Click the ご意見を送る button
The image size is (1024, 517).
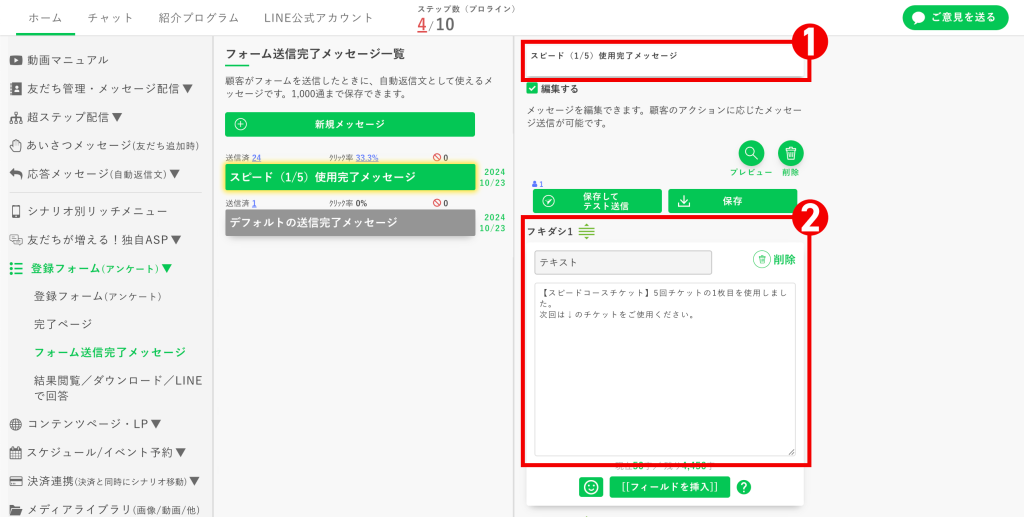[955, 18]
